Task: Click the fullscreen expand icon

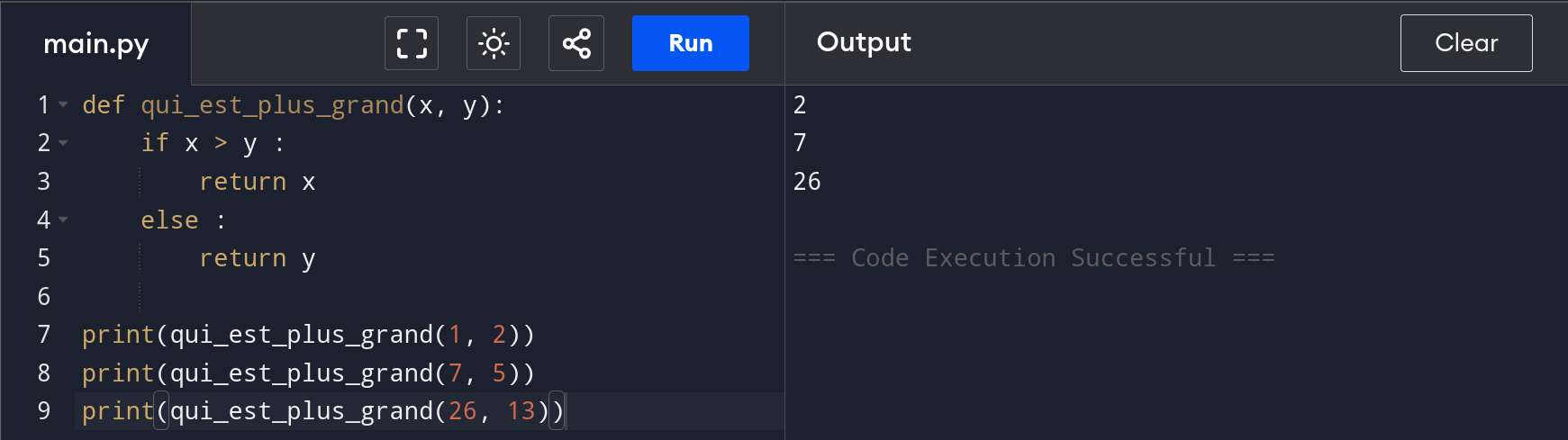Action: point(412,43)
